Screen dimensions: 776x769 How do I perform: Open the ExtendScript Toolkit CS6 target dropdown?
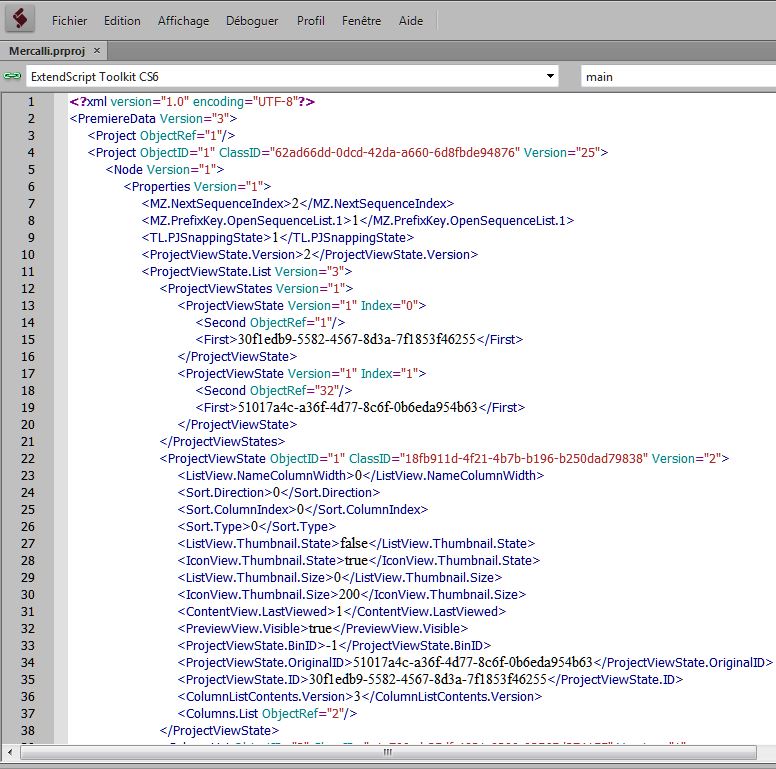click(x=292, y=76)
